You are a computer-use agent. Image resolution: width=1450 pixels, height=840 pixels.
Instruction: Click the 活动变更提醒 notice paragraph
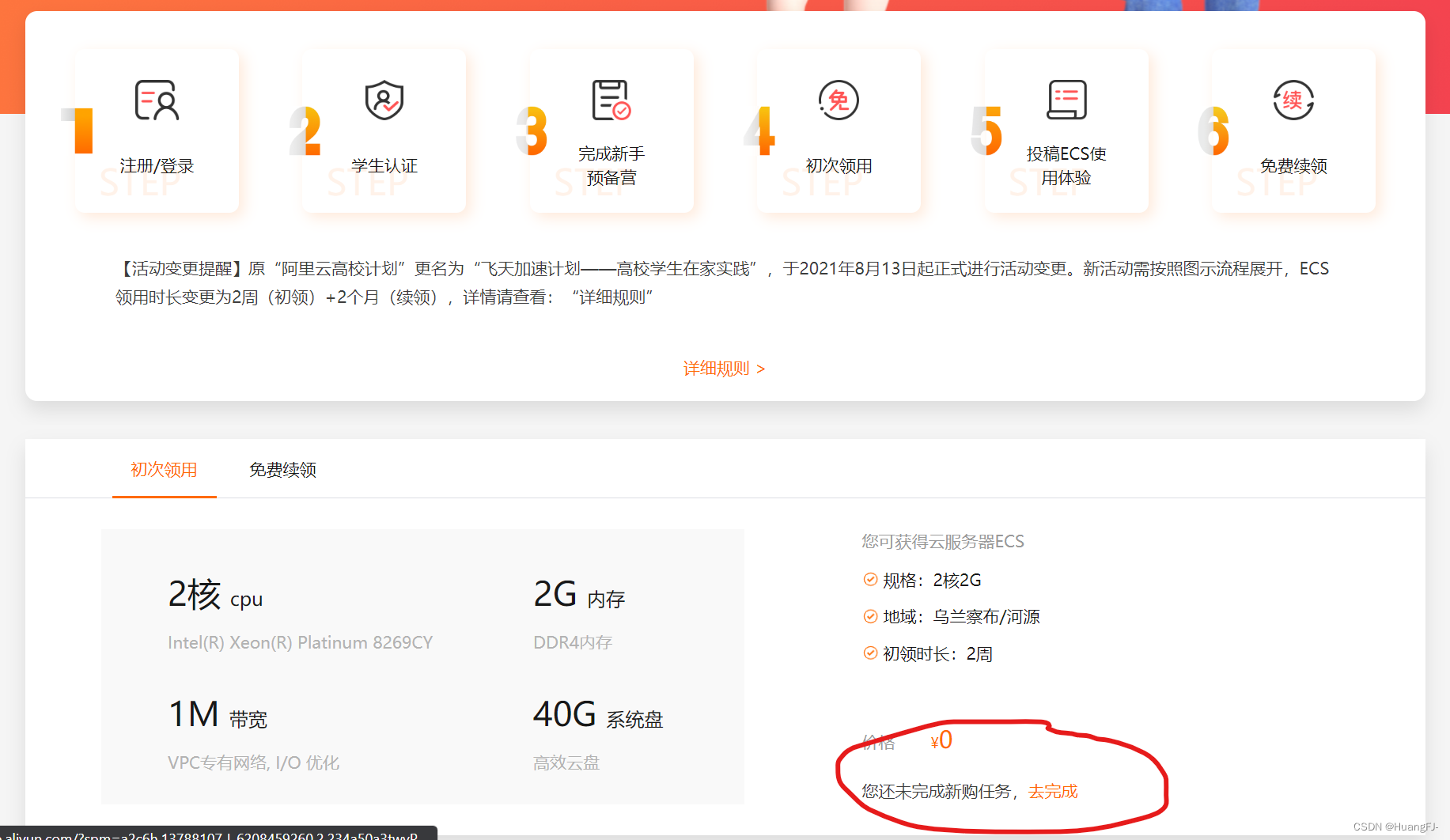[x=722, y=282]
